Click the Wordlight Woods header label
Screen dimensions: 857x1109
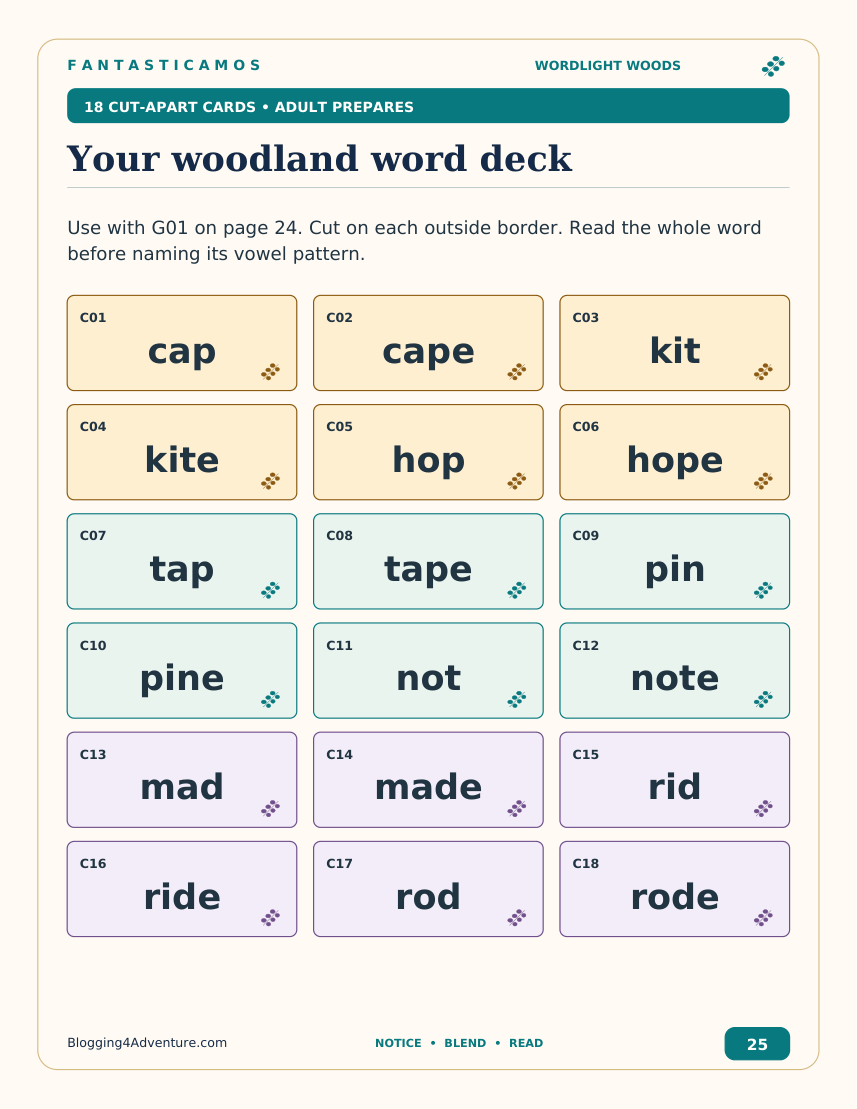[607, 66]
